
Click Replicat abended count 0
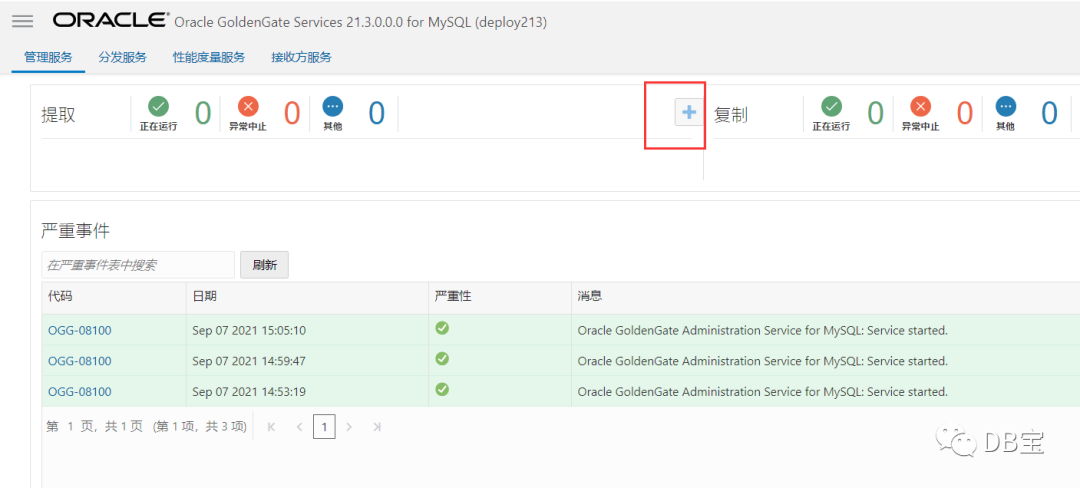pos(964,113)
